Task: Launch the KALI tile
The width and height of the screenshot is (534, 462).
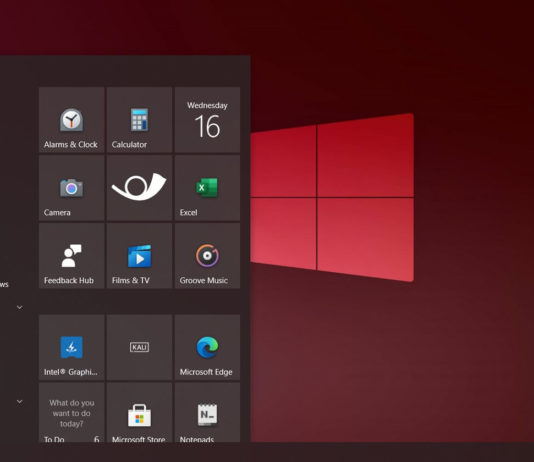Action: (139, 347)
